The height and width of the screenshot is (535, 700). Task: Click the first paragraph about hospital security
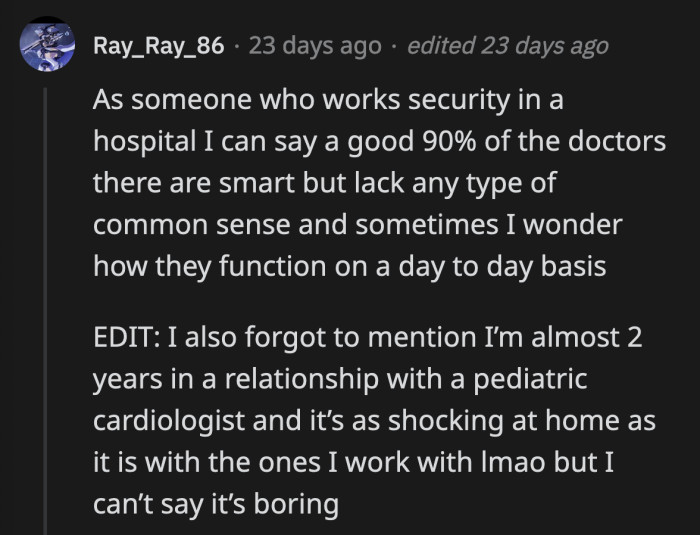click(378, 184)
